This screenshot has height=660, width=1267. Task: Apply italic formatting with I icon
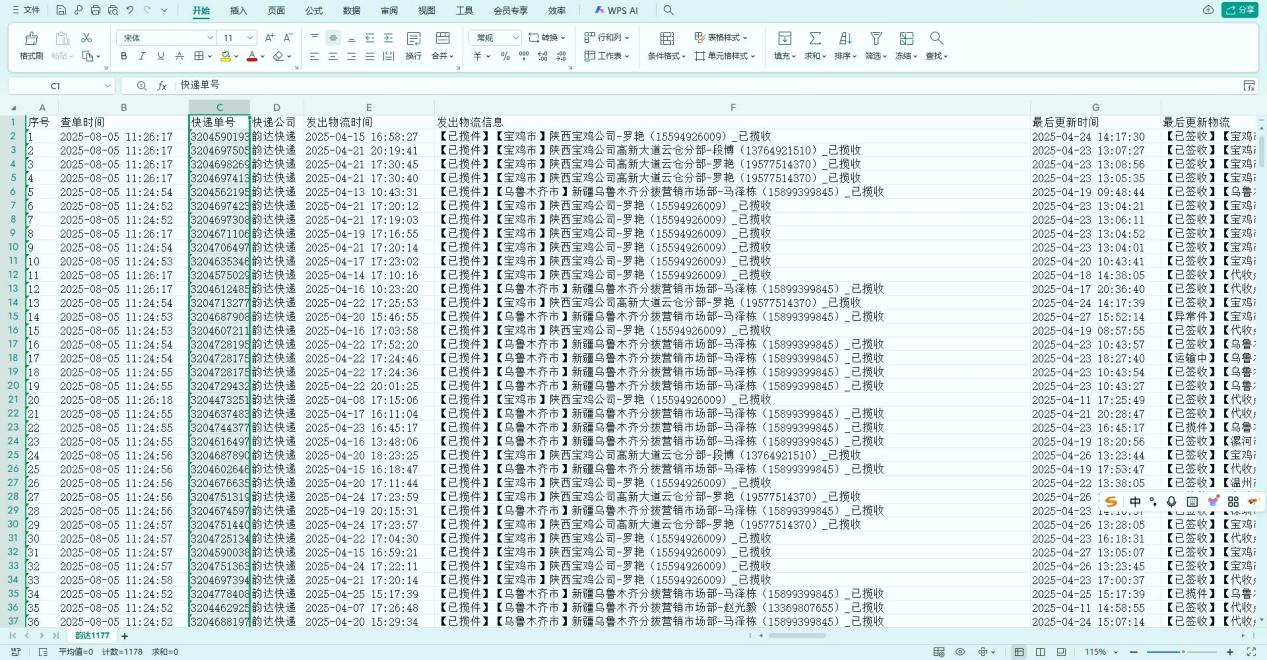click(142, 56)
